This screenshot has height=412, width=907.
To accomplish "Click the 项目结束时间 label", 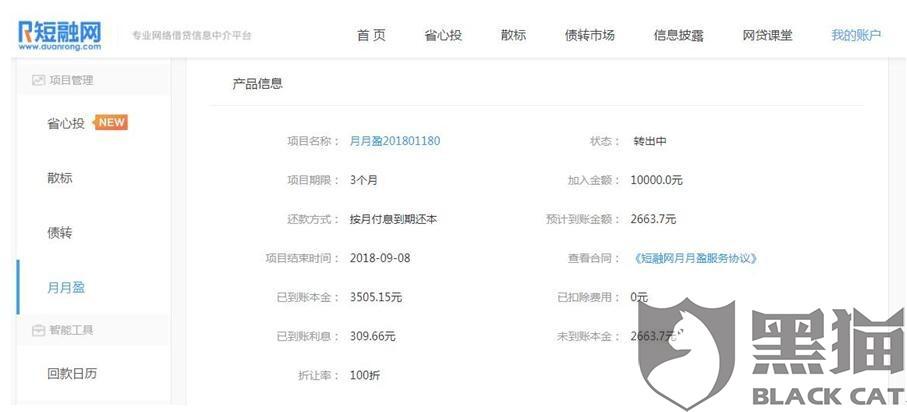I will tap(302, 258).
